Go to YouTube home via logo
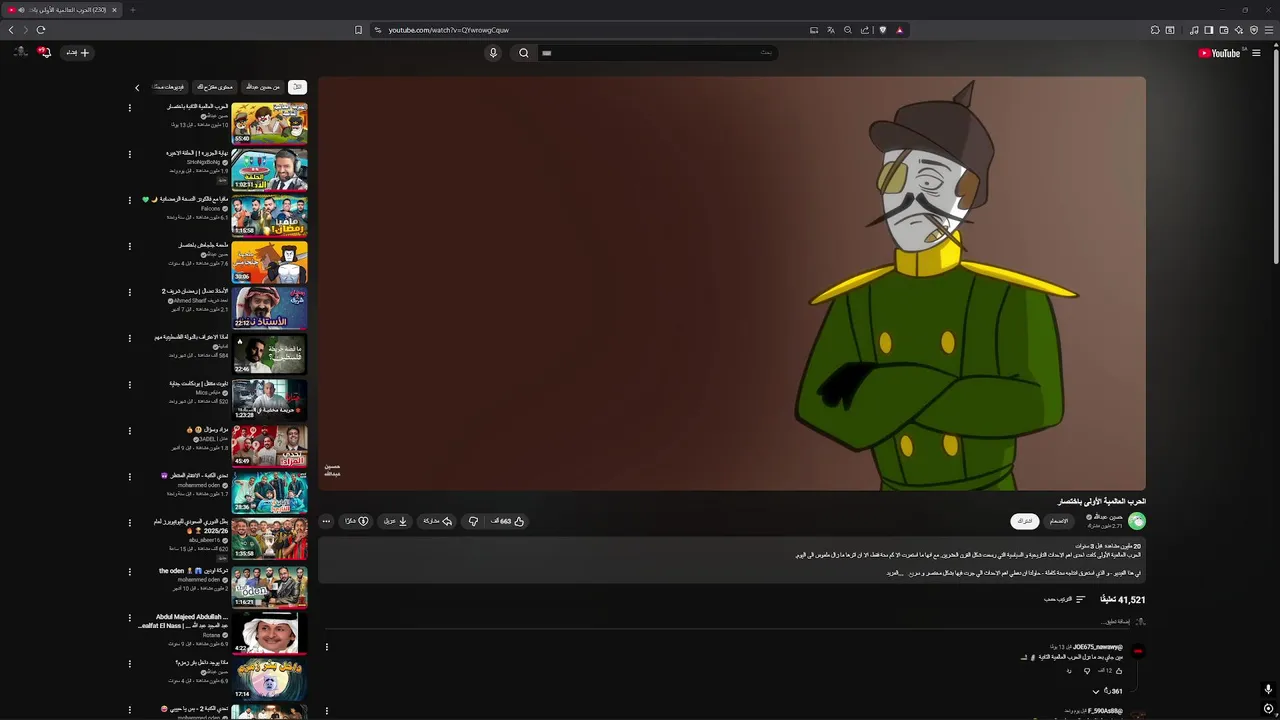The height and width of the screenshot is (720, 1280). tap(1219, 53)
